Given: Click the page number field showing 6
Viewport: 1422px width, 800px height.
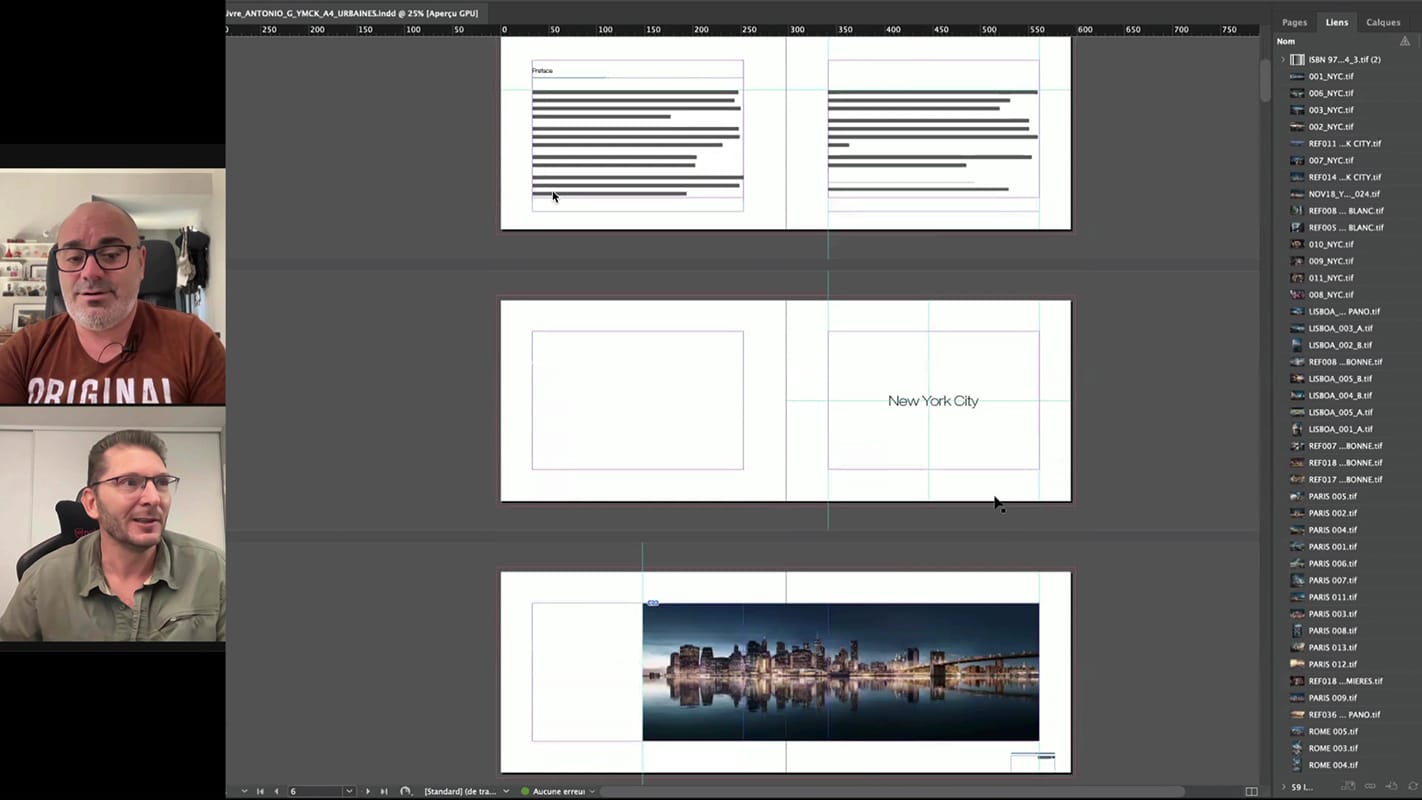Looking at the screenshot, I should [x=314, y=791].
